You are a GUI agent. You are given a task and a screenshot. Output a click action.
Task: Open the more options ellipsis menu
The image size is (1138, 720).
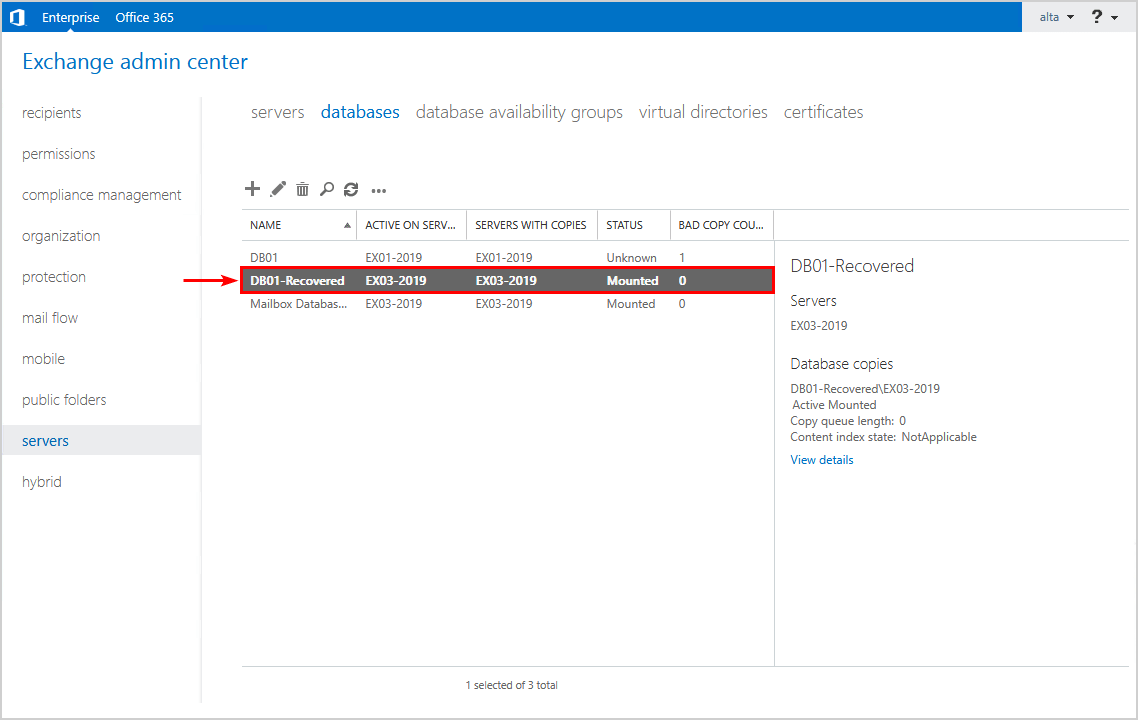(x=378, y=190)
